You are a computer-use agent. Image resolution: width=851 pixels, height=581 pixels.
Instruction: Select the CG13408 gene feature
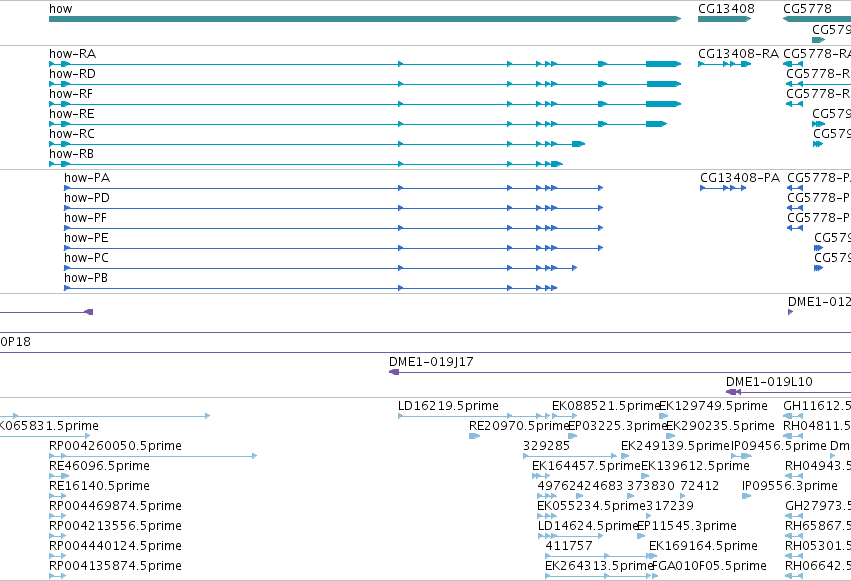point(725,19)
